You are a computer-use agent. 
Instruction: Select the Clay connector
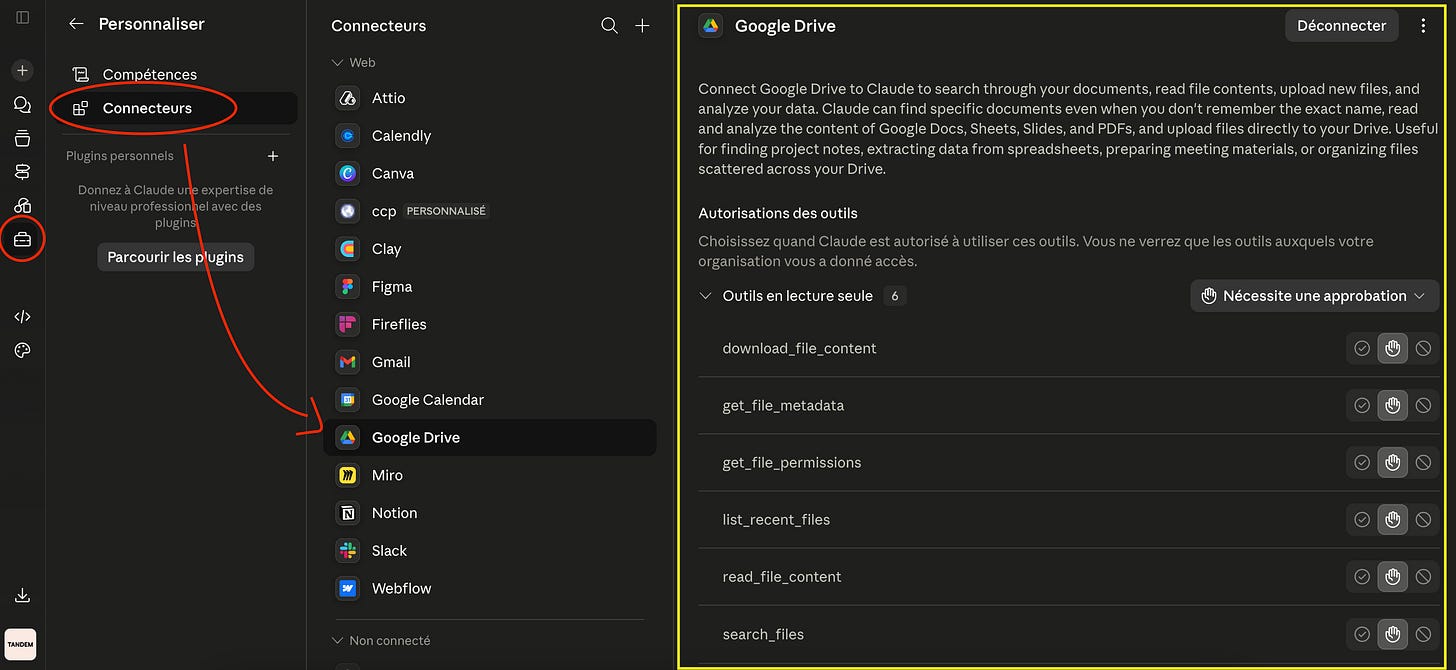tap(490, 249)
